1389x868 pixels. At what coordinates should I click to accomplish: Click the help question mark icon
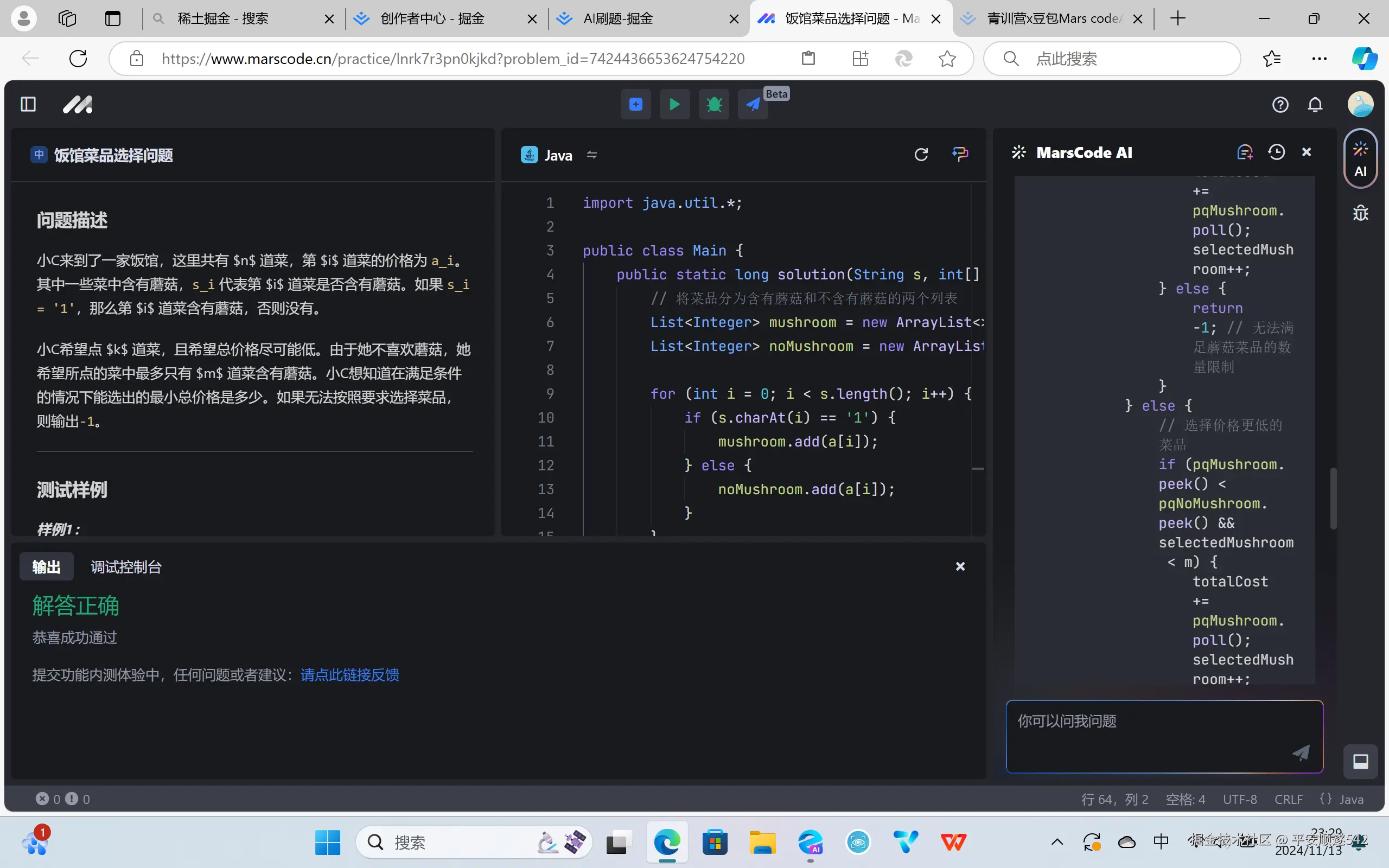[1280, 105]
